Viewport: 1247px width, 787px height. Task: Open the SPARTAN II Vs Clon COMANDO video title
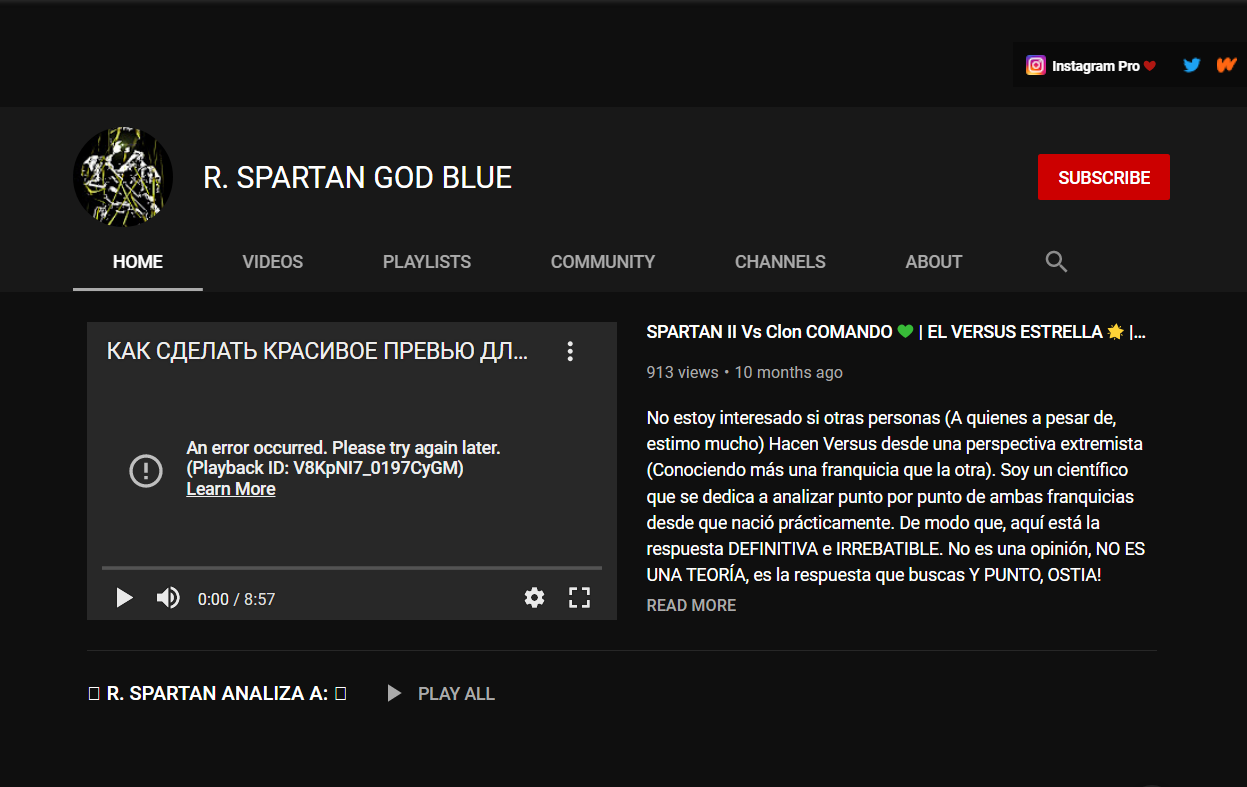[x=896, y=332]
